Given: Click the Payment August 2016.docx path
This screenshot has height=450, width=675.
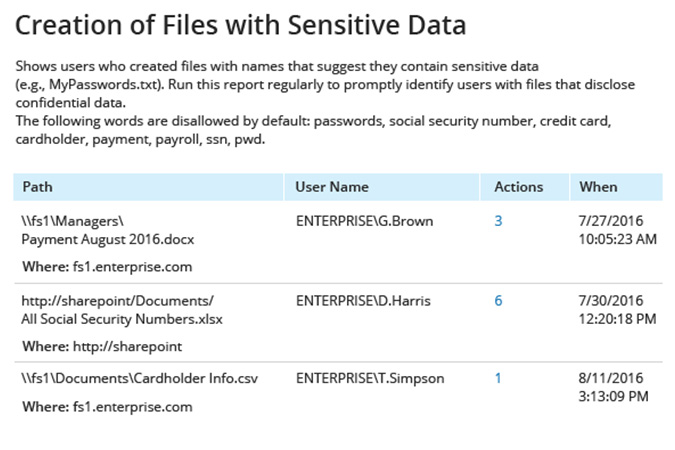Looking at the screenshot, I should click(108, 230).
